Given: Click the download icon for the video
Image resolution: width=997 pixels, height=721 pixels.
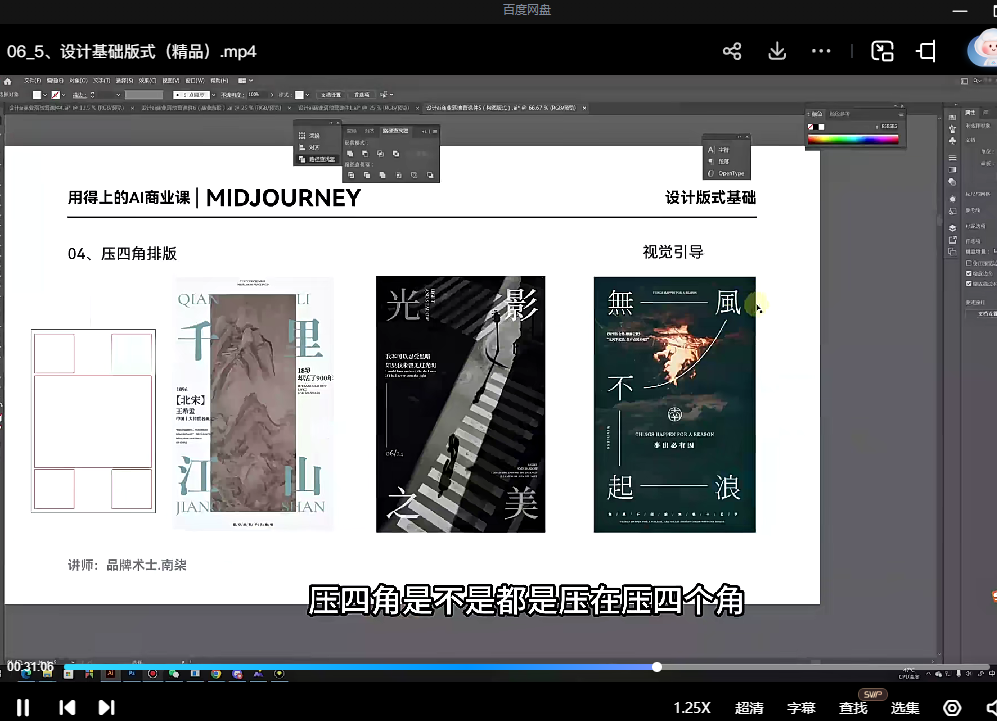Looking at the screenshot, I should click(x=777, y=52).
